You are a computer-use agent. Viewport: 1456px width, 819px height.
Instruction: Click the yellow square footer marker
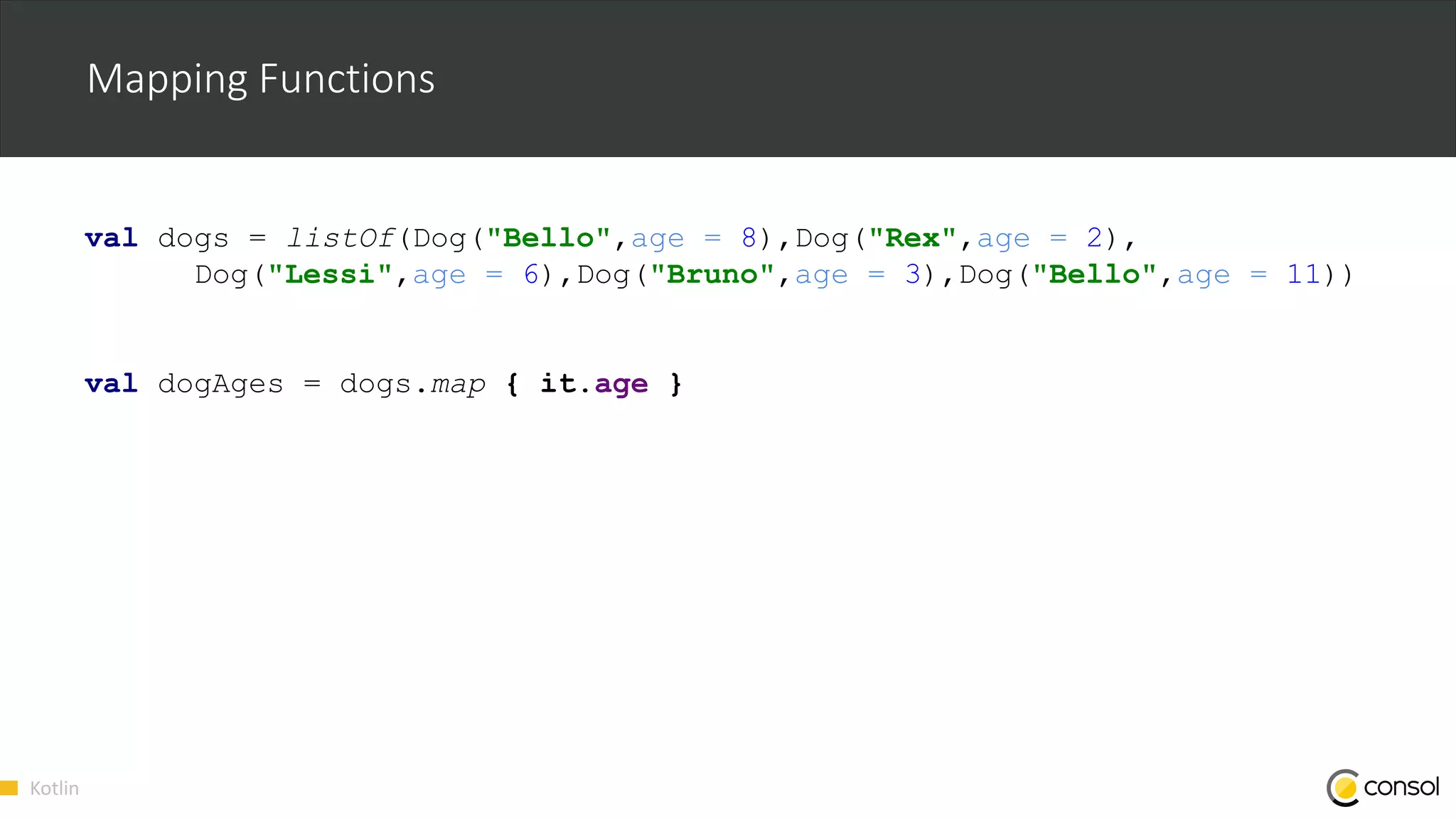(9, 788)
